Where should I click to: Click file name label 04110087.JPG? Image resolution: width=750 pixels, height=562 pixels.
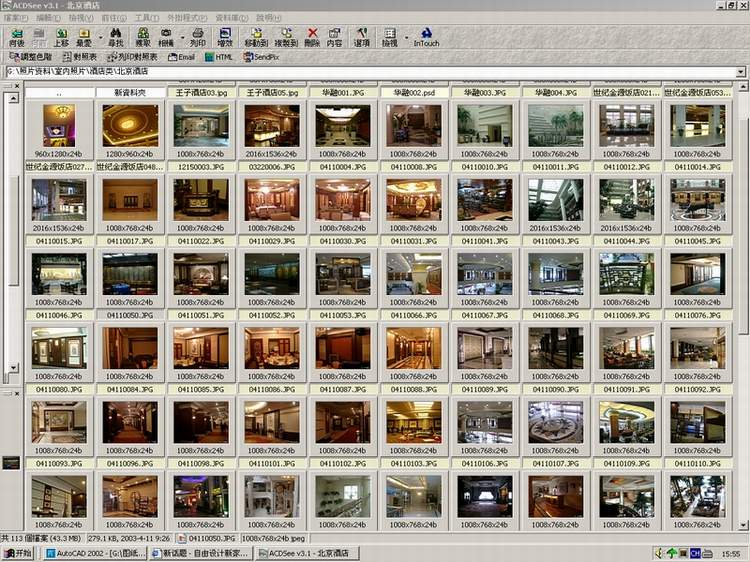tap(342, 390)
